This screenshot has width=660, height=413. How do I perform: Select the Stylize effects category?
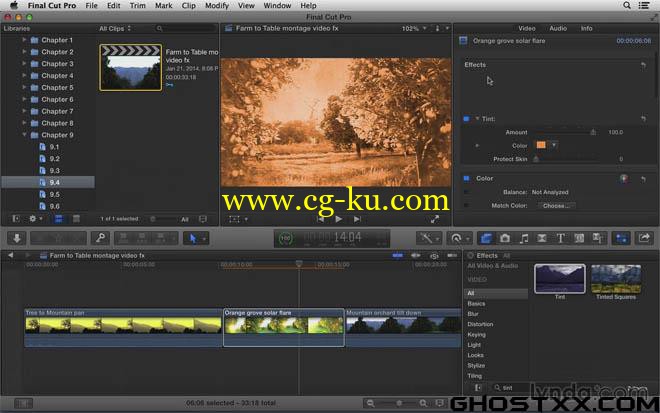476,366
